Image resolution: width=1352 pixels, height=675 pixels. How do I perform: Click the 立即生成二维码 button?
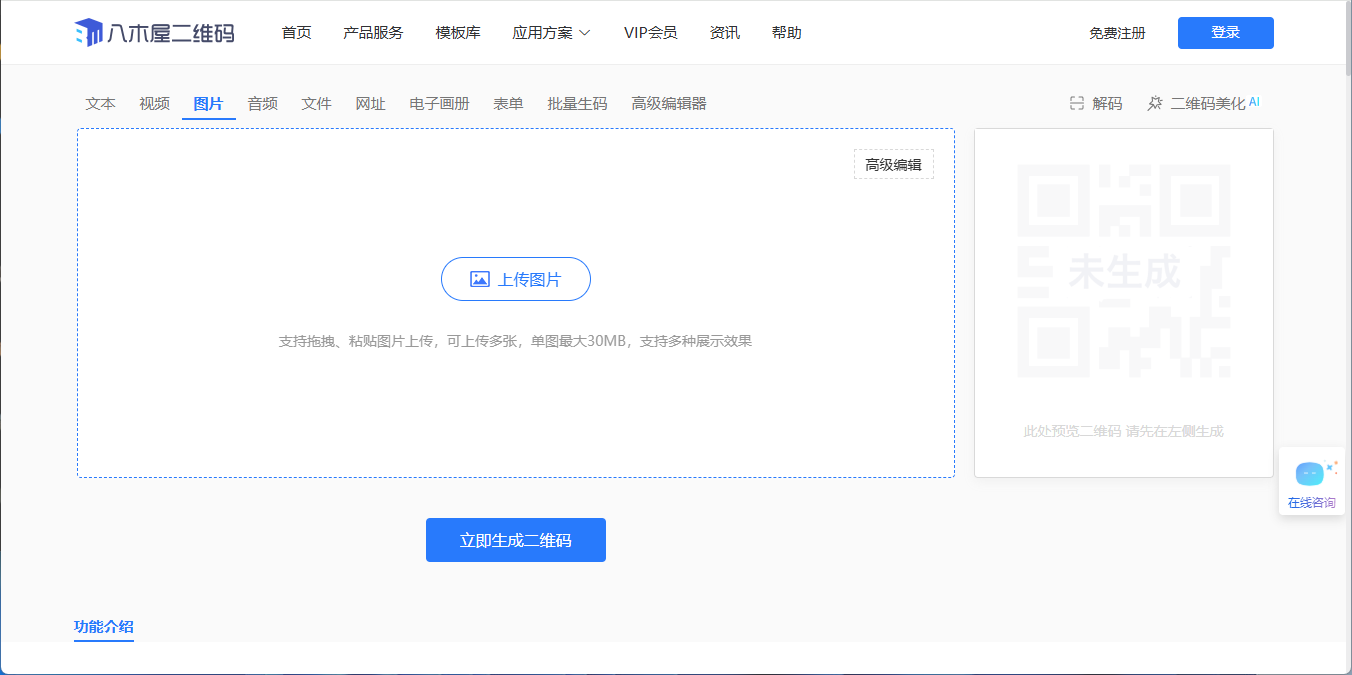coord(515,540)
